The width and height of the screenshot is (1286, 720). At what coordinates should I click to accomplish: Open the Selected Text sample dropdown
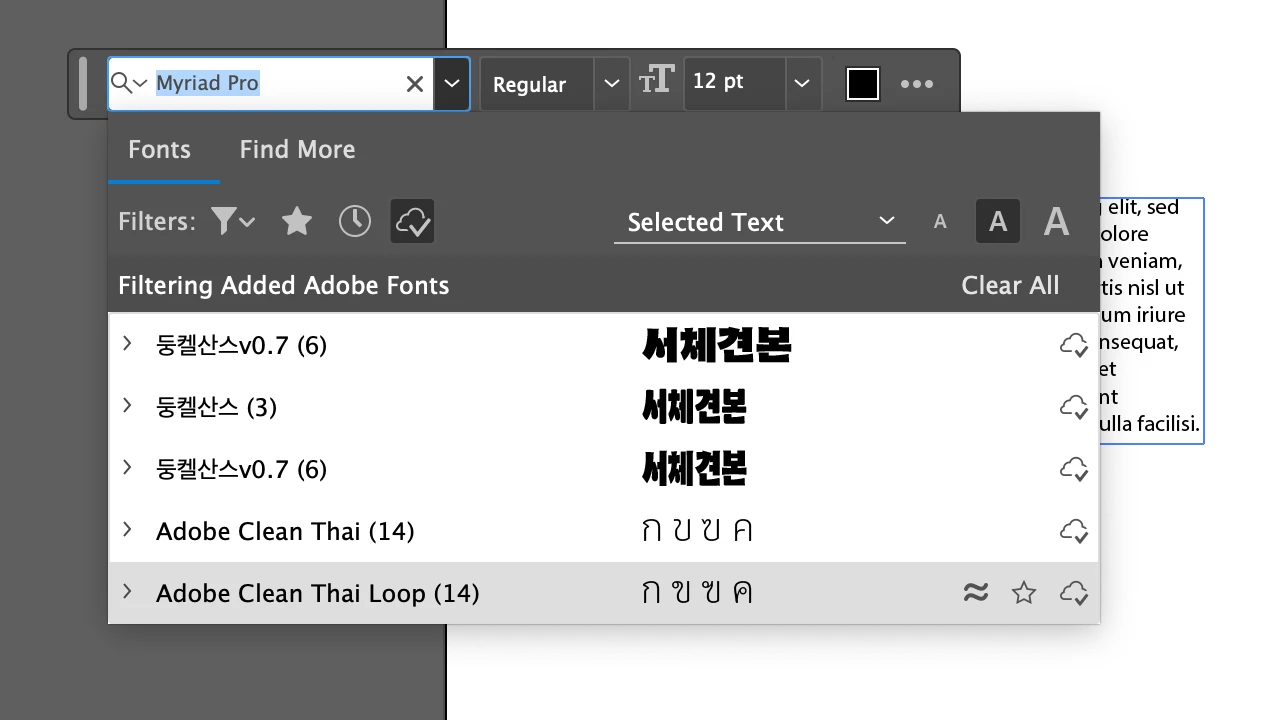pyautogui.click(x=760, y=222)
